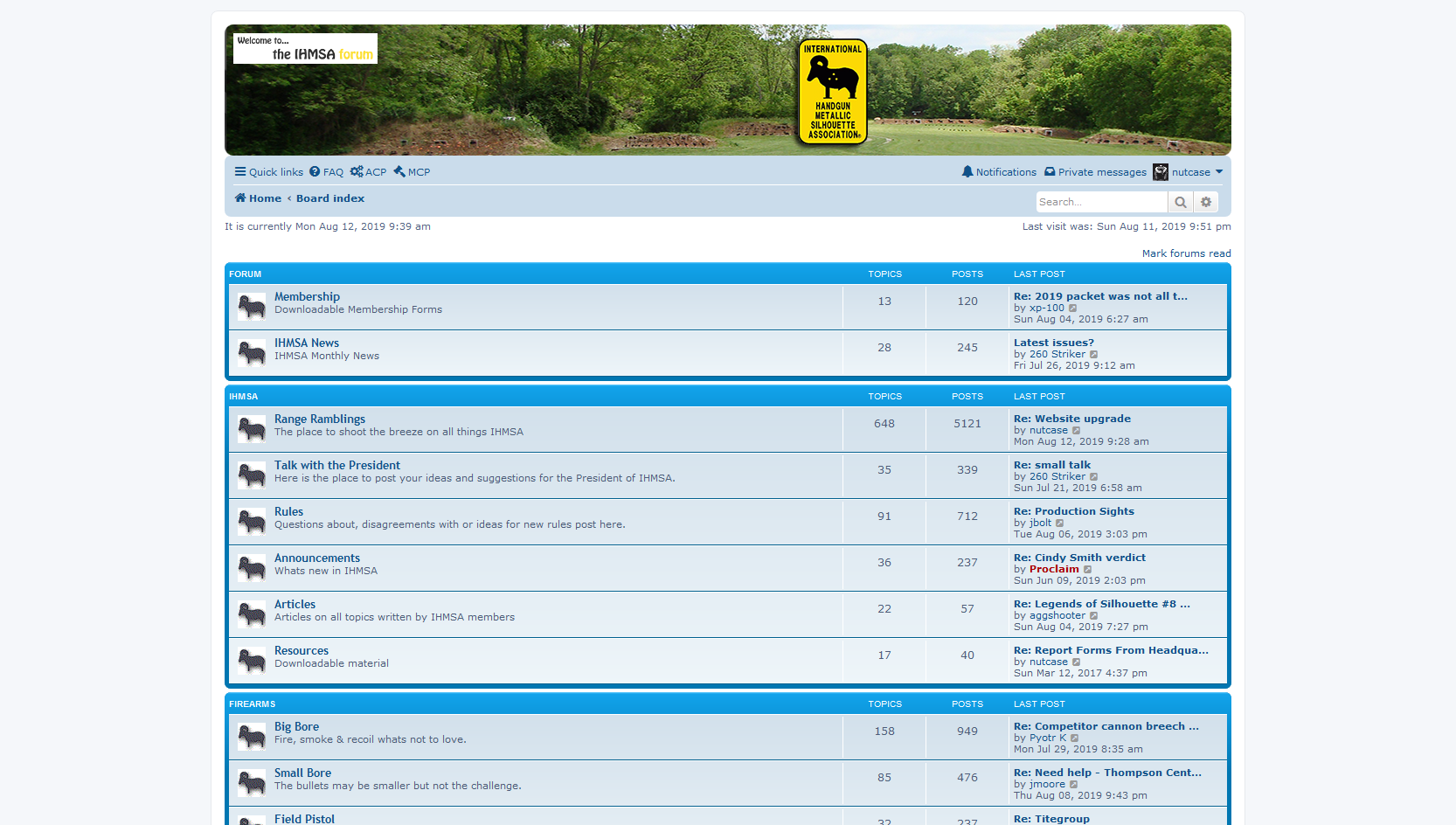Click the Range Ramblings ram icon
The image size is (1456, 825).
pos(252,429)
